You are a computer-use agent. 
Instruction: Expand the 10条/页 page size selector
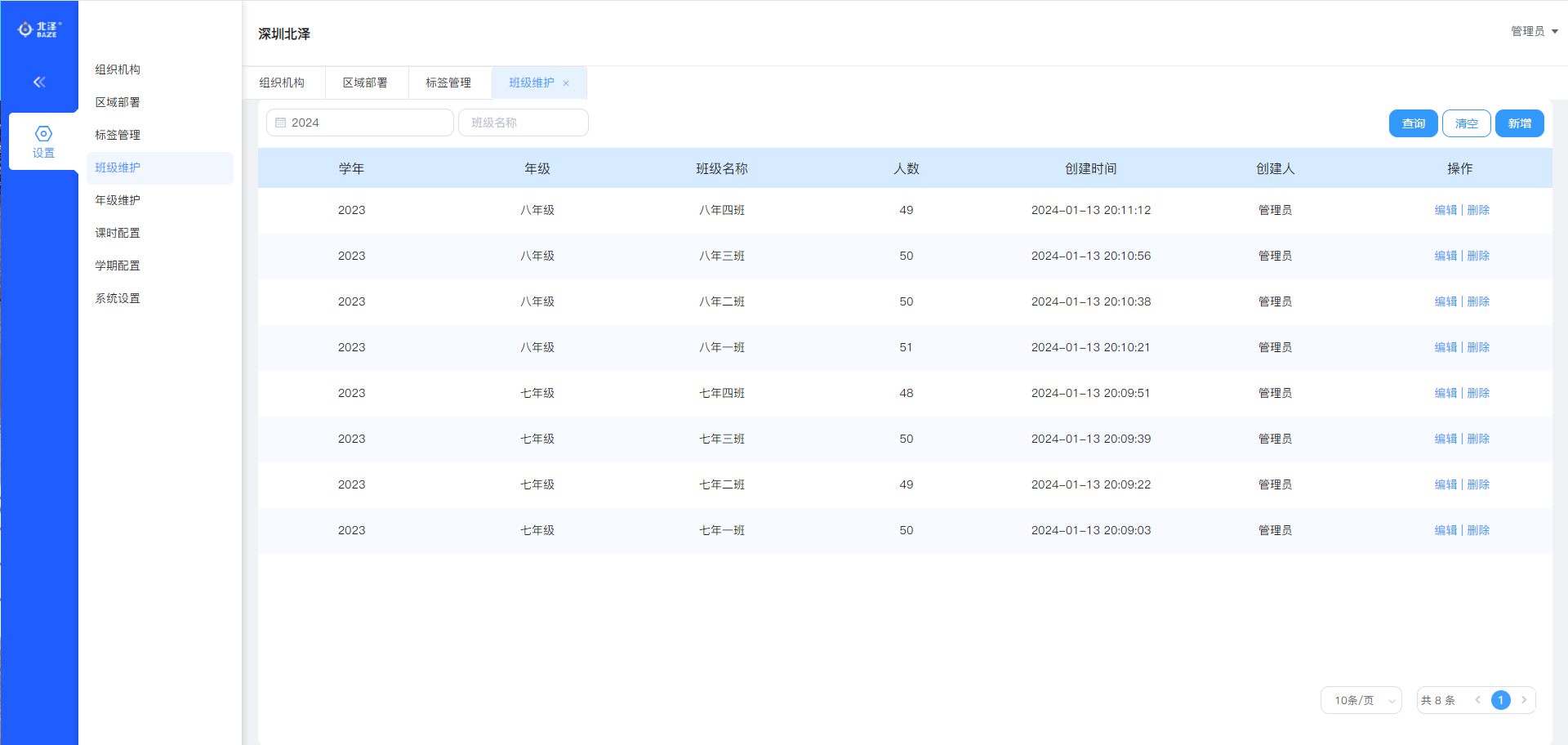click(1361, 700)
